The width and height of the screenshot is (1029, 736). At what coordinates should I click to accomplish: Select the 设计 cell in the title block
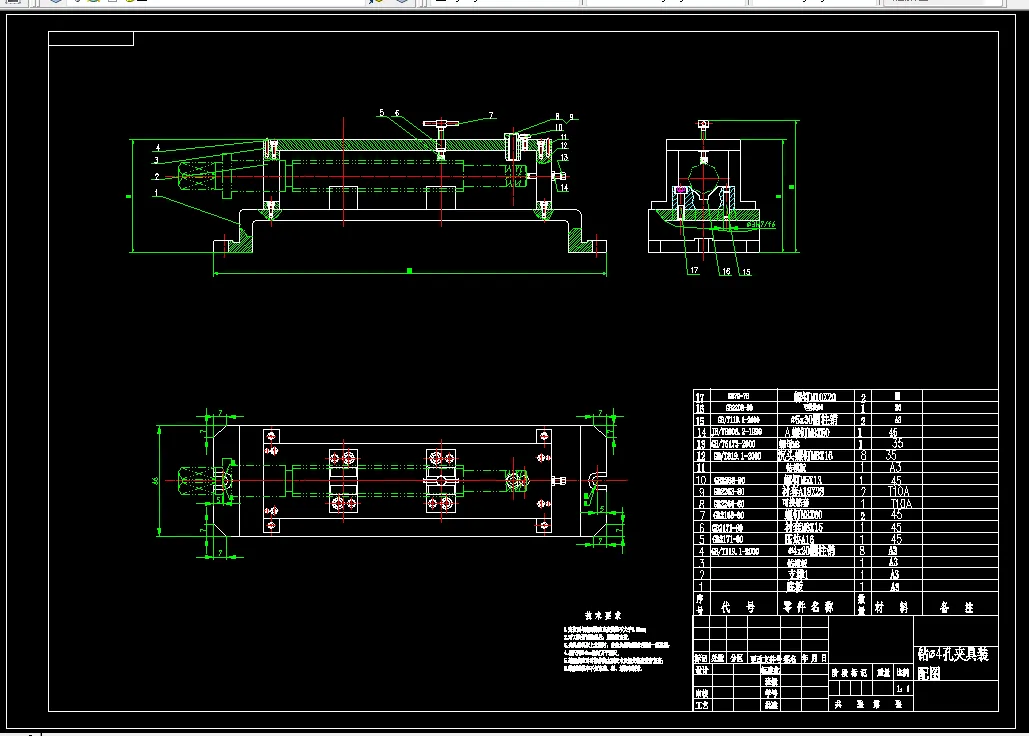coord(702,670)
